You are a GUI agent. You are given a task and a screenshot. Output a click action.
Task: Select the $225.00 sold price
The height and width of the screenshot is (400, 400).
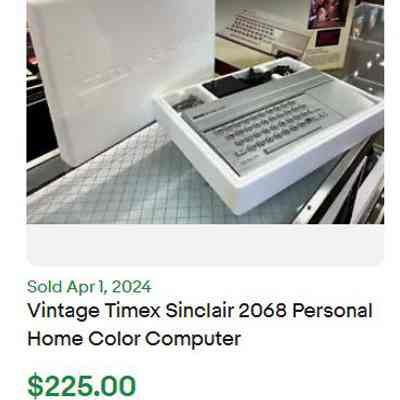tap(82, 387)
